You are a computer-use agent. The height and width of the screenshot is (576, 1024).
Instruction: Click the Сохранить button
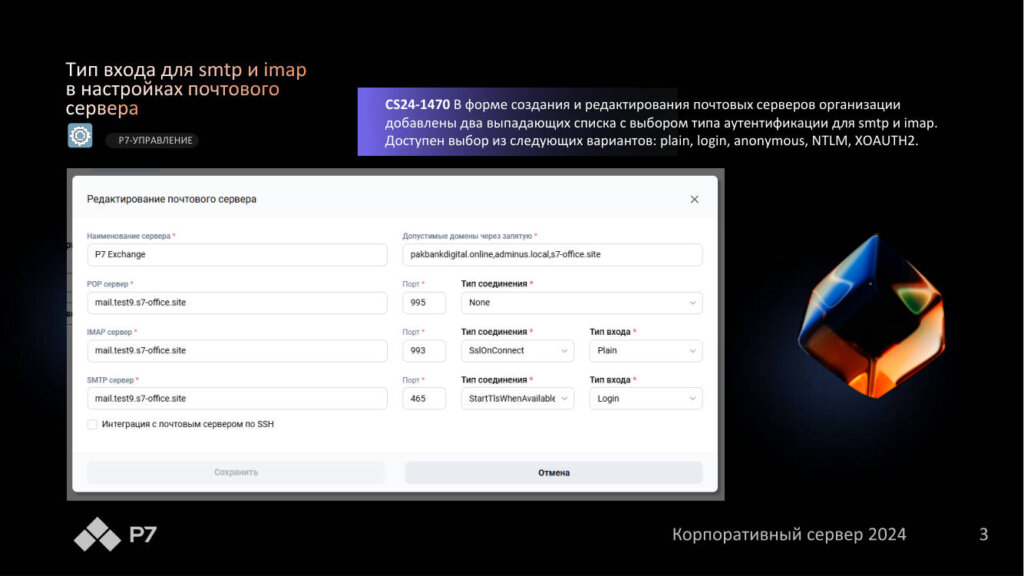[236, 472]
